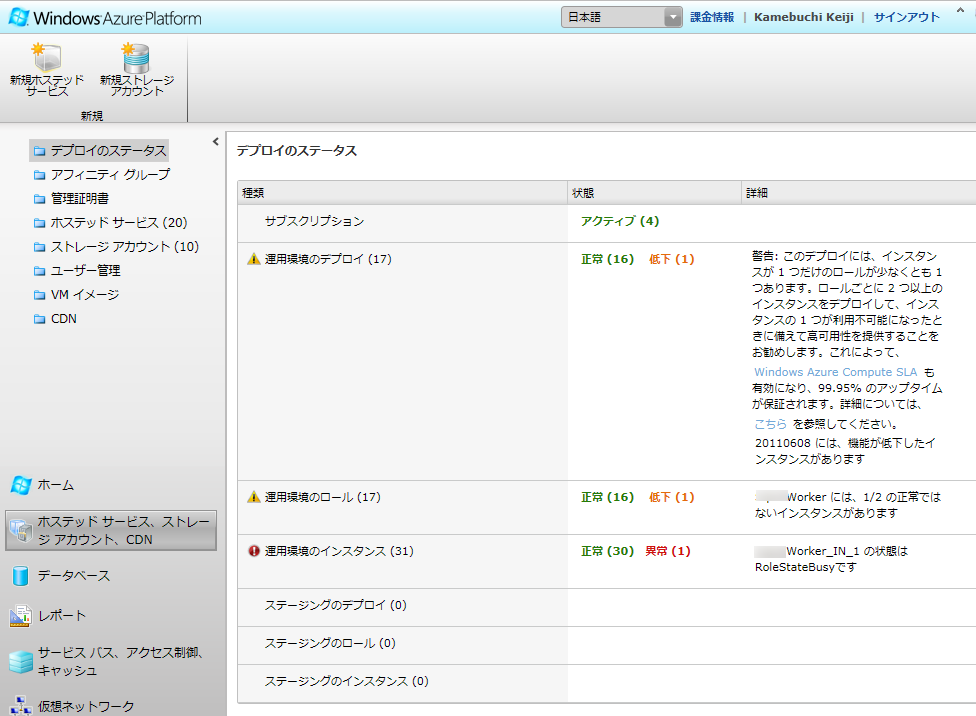Click the Kamebuchi Keiji user name

coord(804,17)
